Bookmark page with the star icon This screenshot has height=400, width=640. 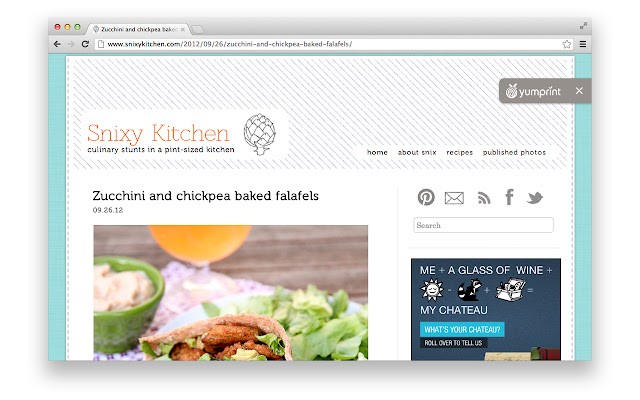[567, 44]
